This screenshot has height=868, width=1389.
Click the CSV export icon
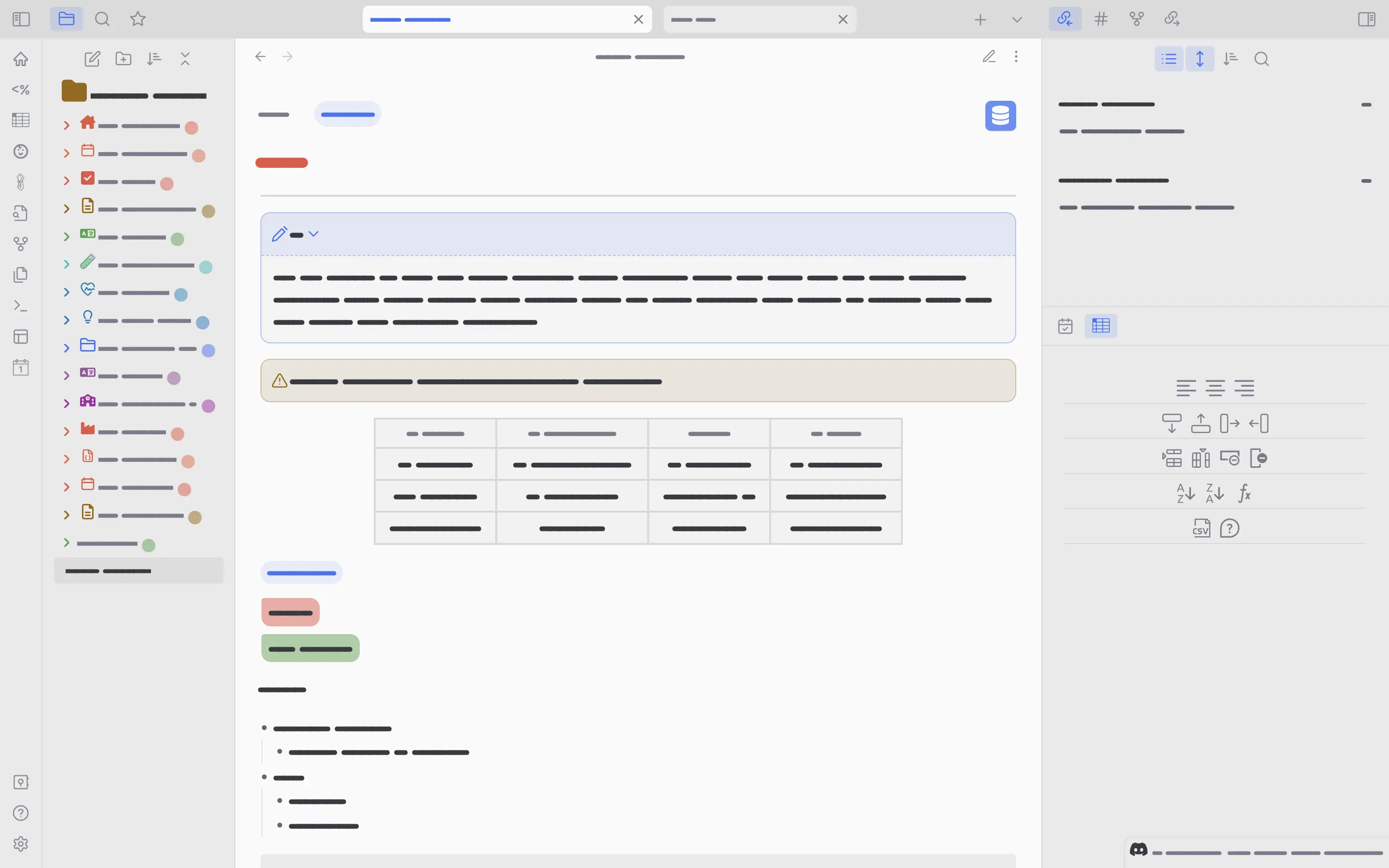1201,528
